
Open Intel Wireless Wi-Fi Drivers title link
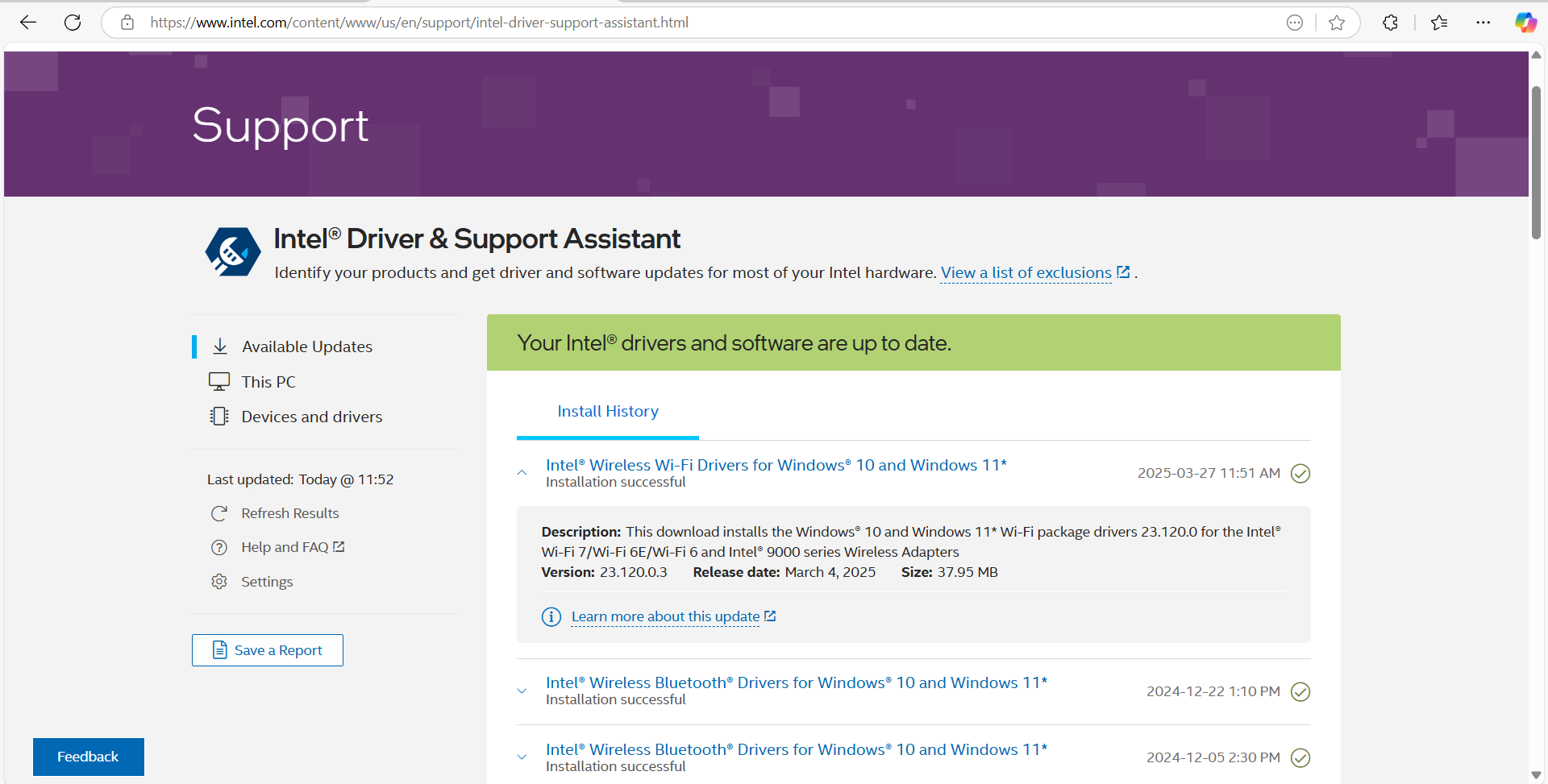(x=776, y=465)
